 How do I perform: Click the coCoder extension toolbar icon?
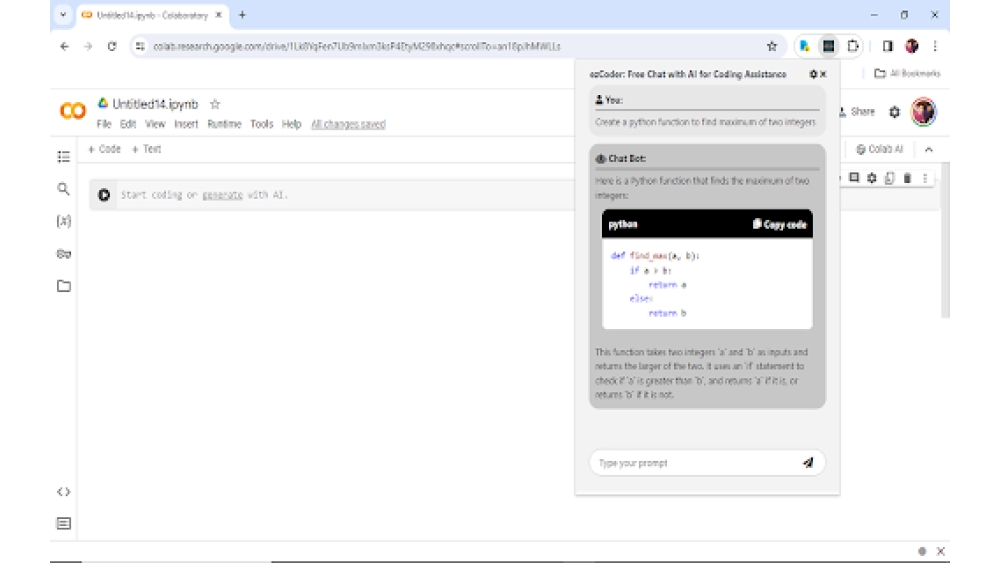point(828,46)
